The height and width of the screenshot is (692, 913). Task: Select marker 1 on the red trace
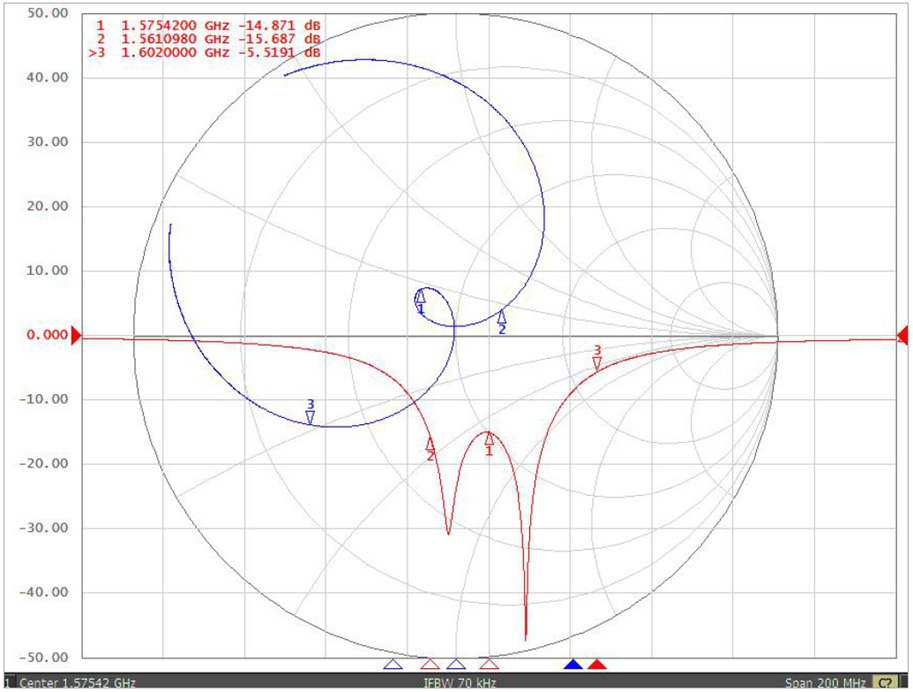point(489,438)
